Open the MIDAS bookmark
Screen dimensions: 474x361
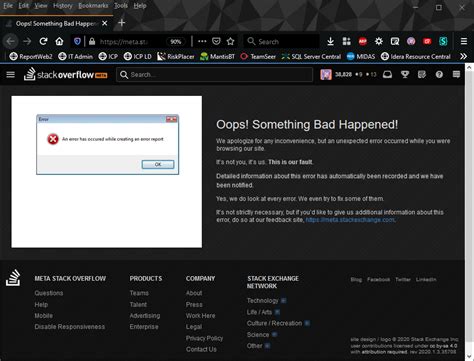361,56
